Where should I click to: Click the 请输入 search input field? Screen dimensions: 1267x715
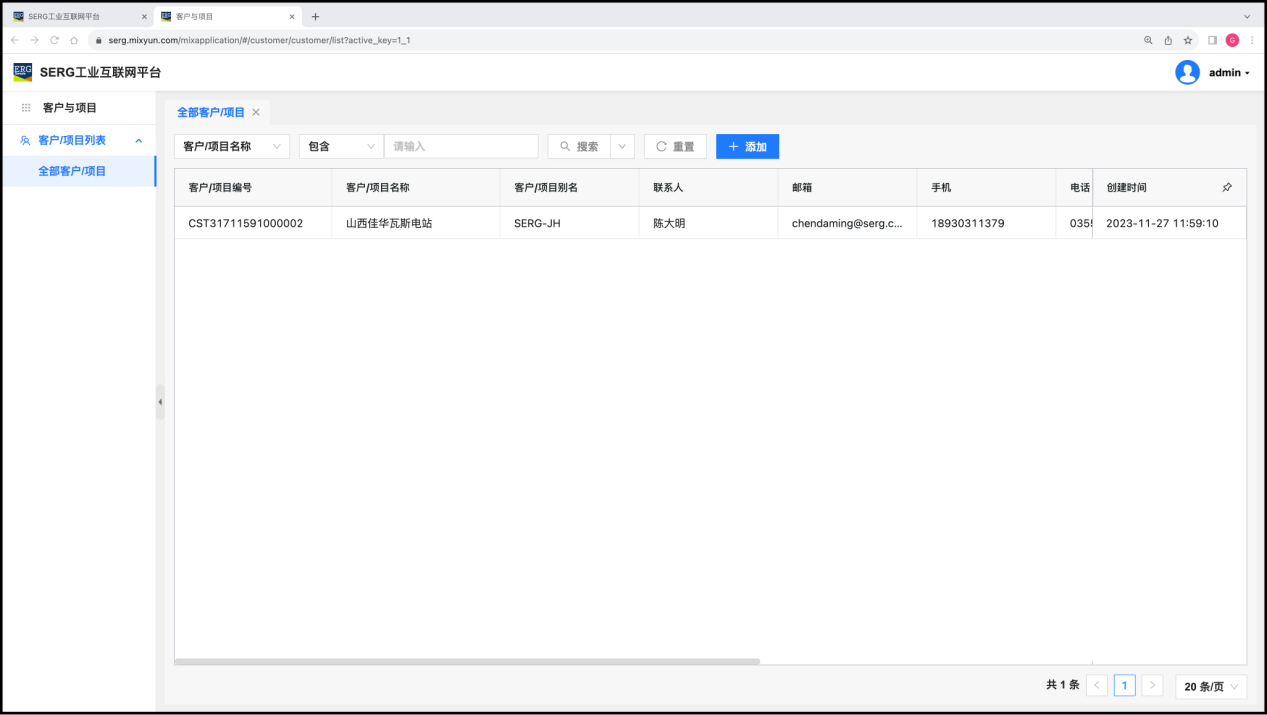461,147
